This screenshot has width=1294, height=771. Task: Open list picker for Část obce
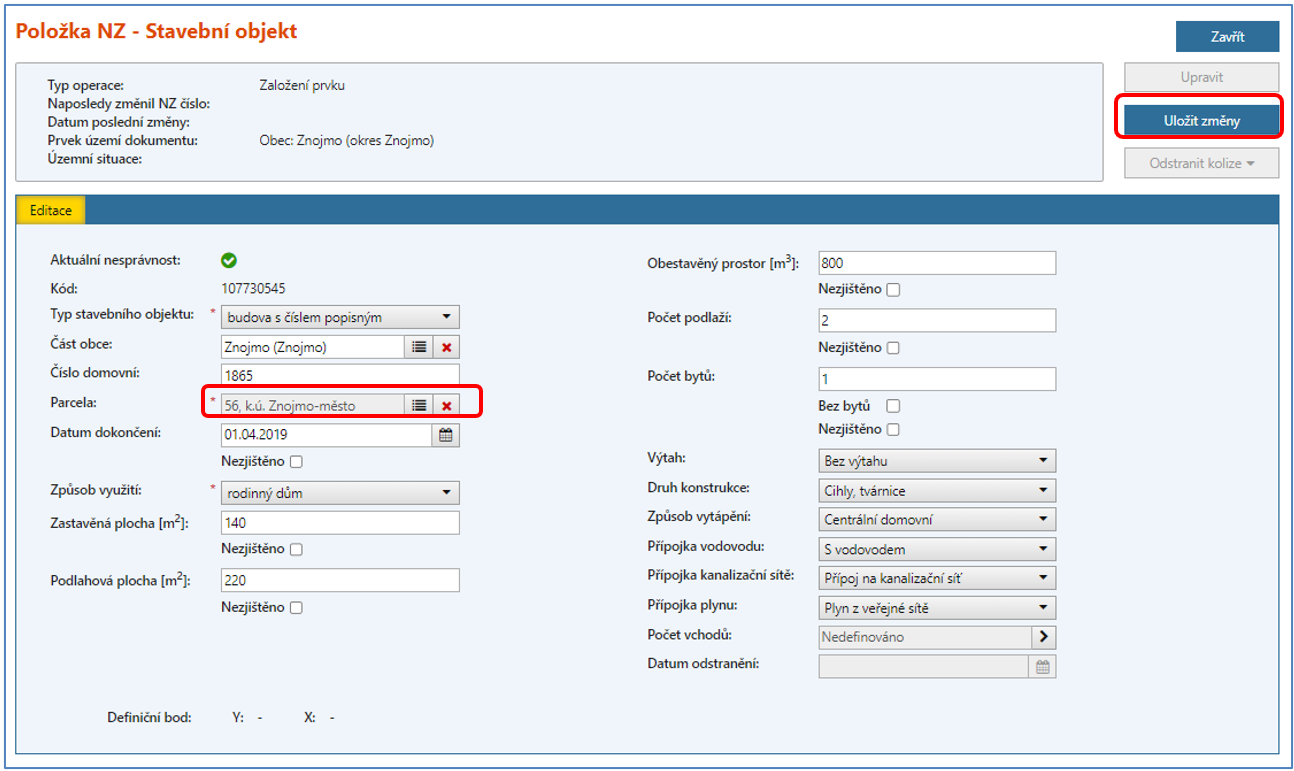tap(418, 347)
